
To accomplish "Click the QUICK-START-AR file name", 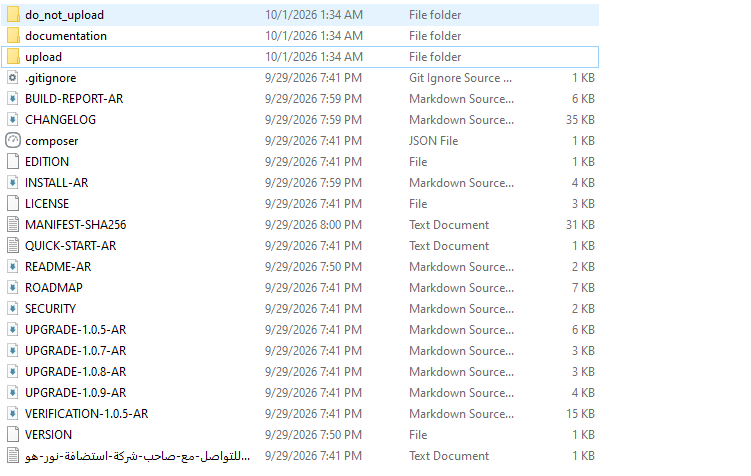I will click(x=70, y=246).
